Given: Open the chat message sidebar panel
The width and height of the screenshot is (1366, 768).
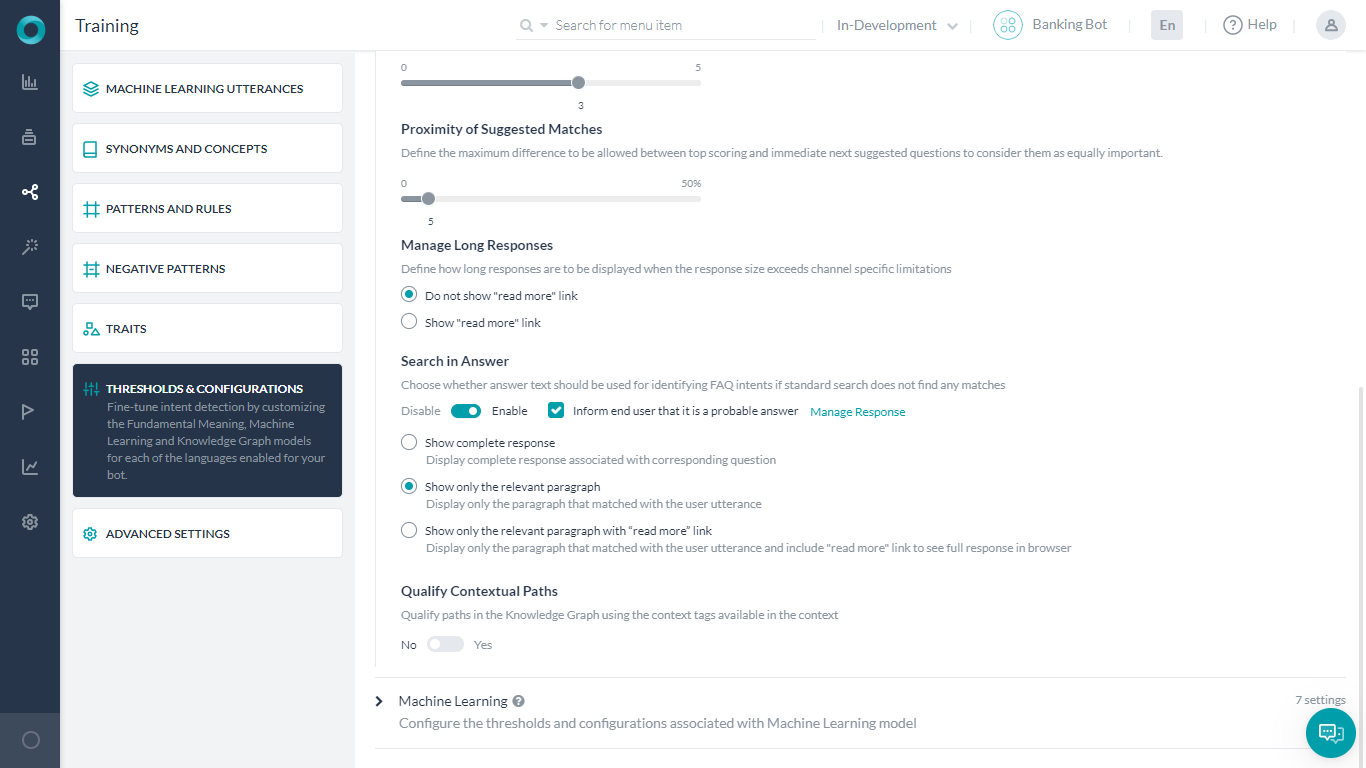Looking at the screenshot, I should coord(29,301).
